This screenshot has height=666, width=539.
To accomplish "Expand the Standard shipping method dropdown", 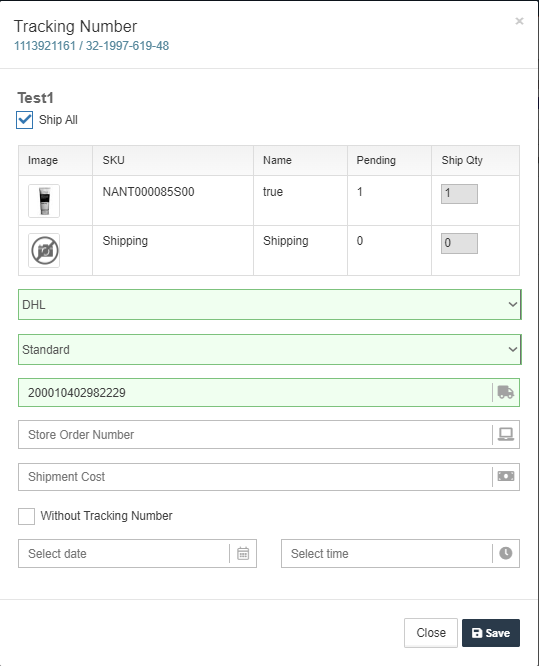I will pyautogui.click(x=270, y=350).
